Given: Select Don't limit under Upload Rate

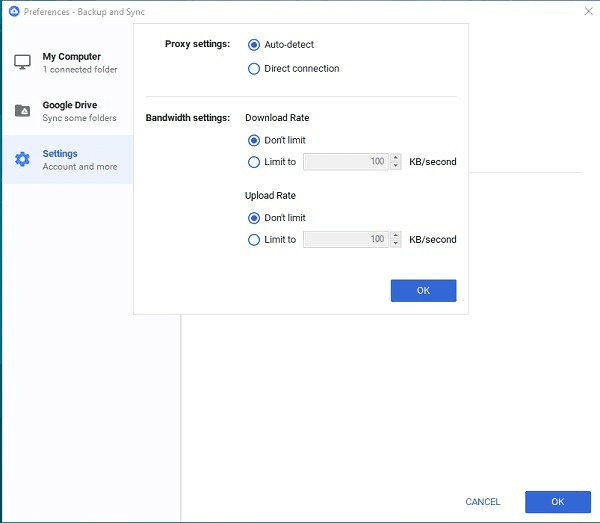Looking at the screenshot, I should [254, 218].
